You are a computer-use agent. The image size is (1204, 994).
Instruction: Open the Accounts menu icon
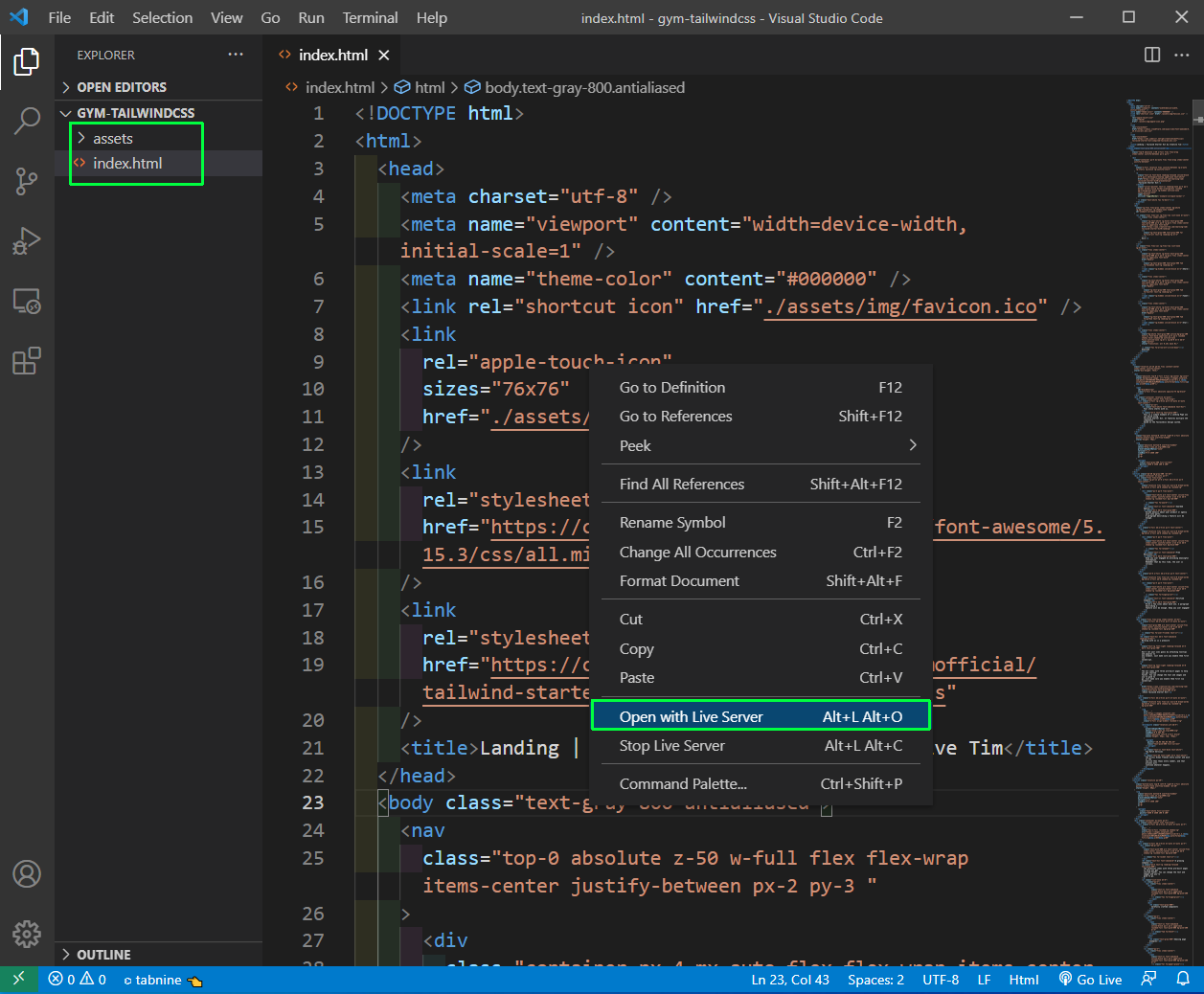(x=27, y=873)
